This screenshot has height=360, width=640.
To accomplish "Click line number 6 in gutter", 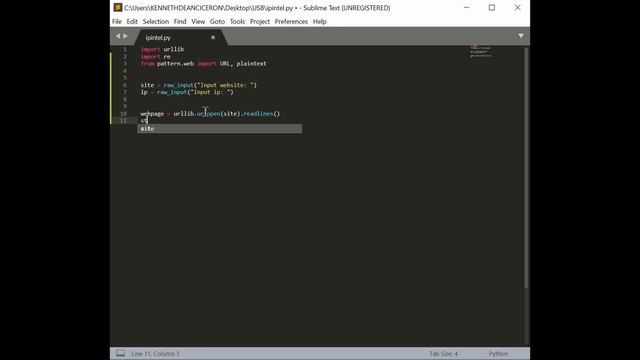I will (125, 85).
